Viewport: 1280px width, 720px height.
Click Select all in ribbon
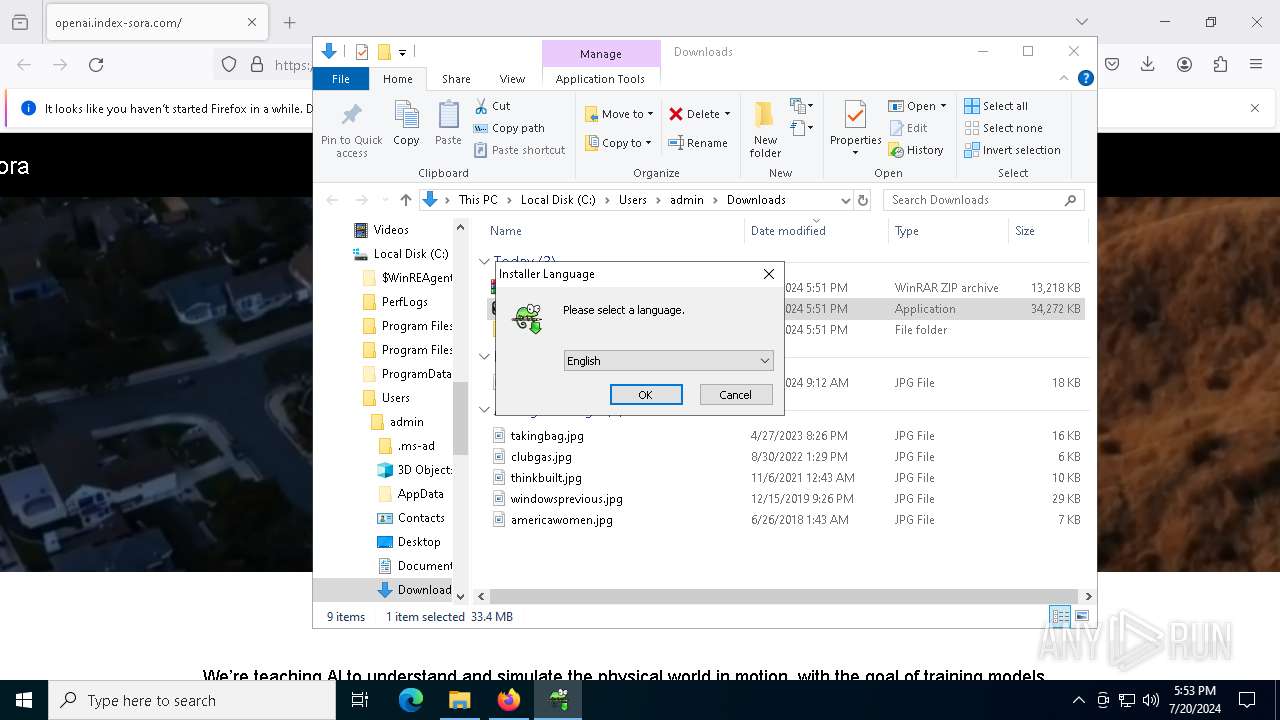pyautogui.click(x=996, y=106)
